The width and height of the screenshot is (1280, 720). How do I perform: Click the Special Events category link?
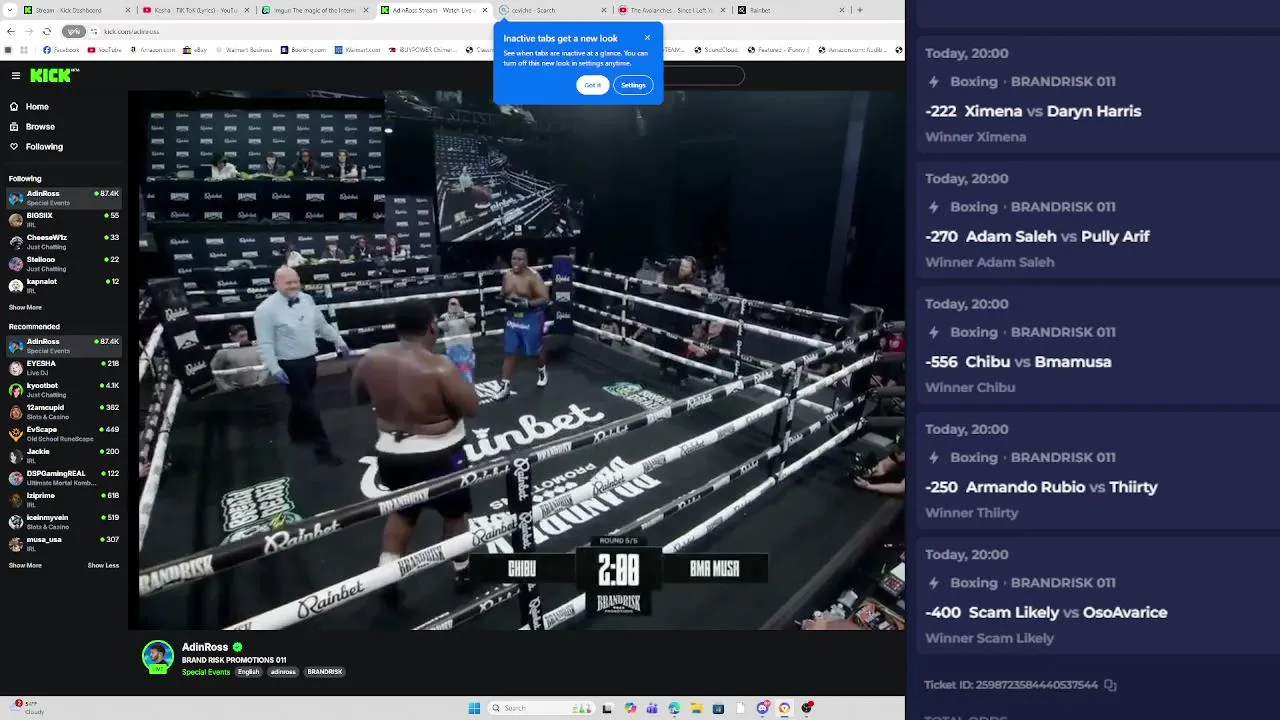tap(206, 672)
